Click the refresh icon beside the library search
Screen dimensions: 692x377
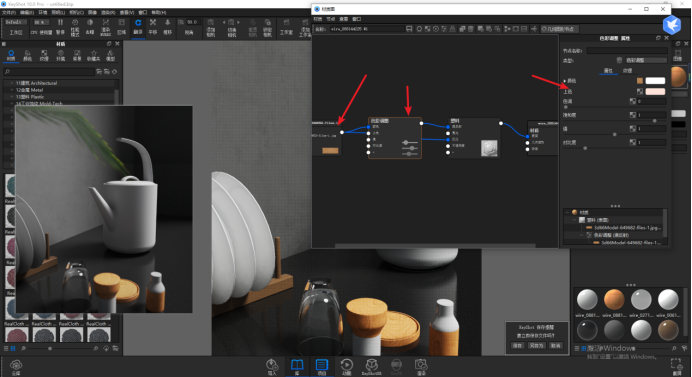click(x=115, y=72)
